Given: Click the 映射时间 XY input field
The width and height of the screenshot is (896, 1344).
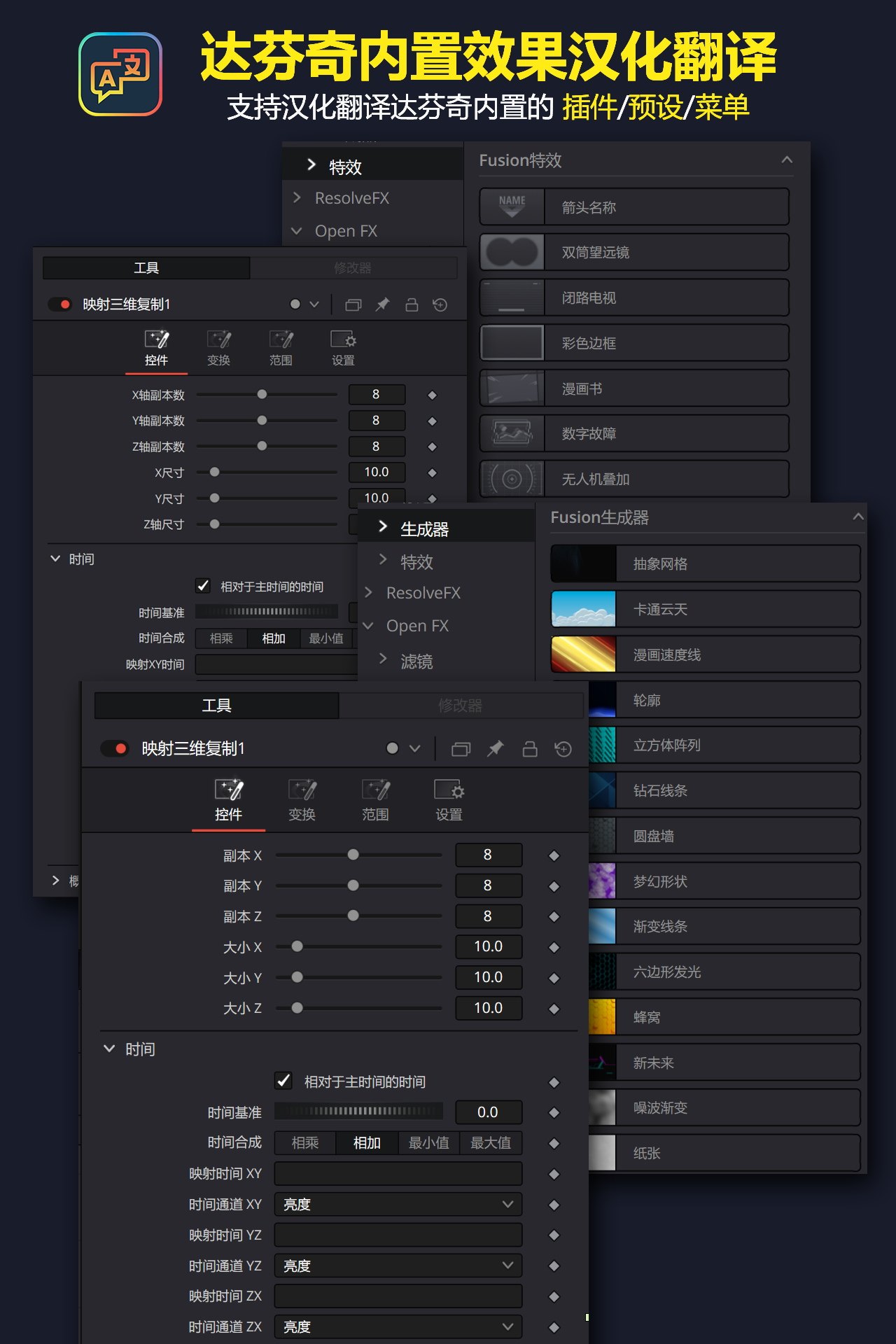Looking at the screenshot, I should [398, 1173].
